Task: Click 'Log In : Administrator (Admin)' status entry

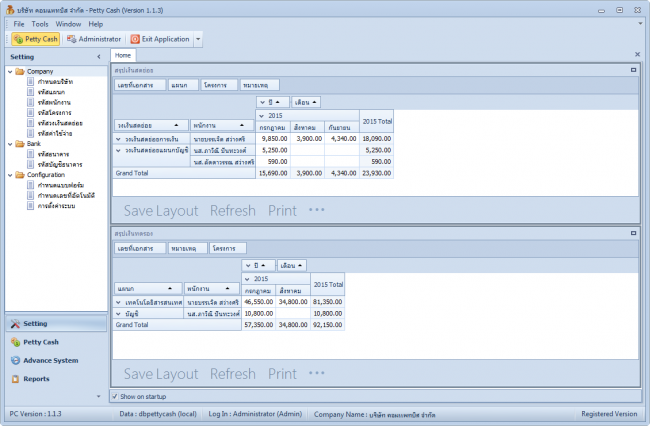Action: click(x=255, y=414)
